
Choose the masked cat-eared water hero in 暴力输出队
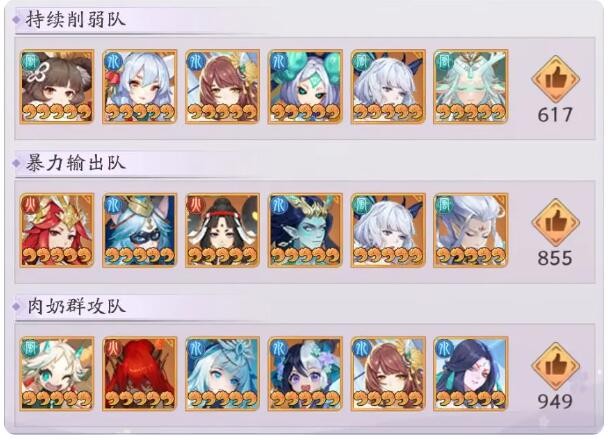click(x=140, y=230)
